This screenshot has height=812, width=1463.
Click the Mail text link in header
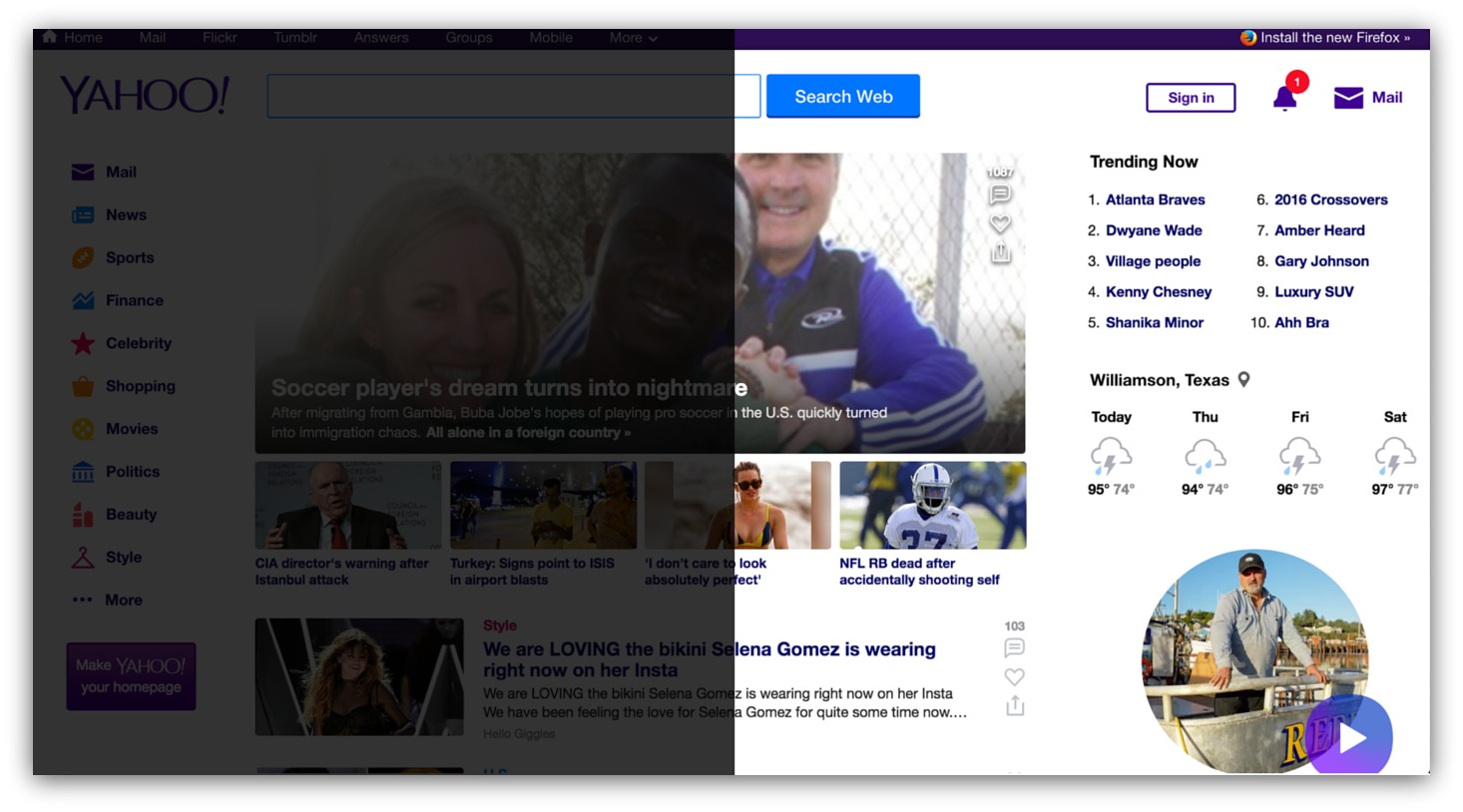[1387, 98]
